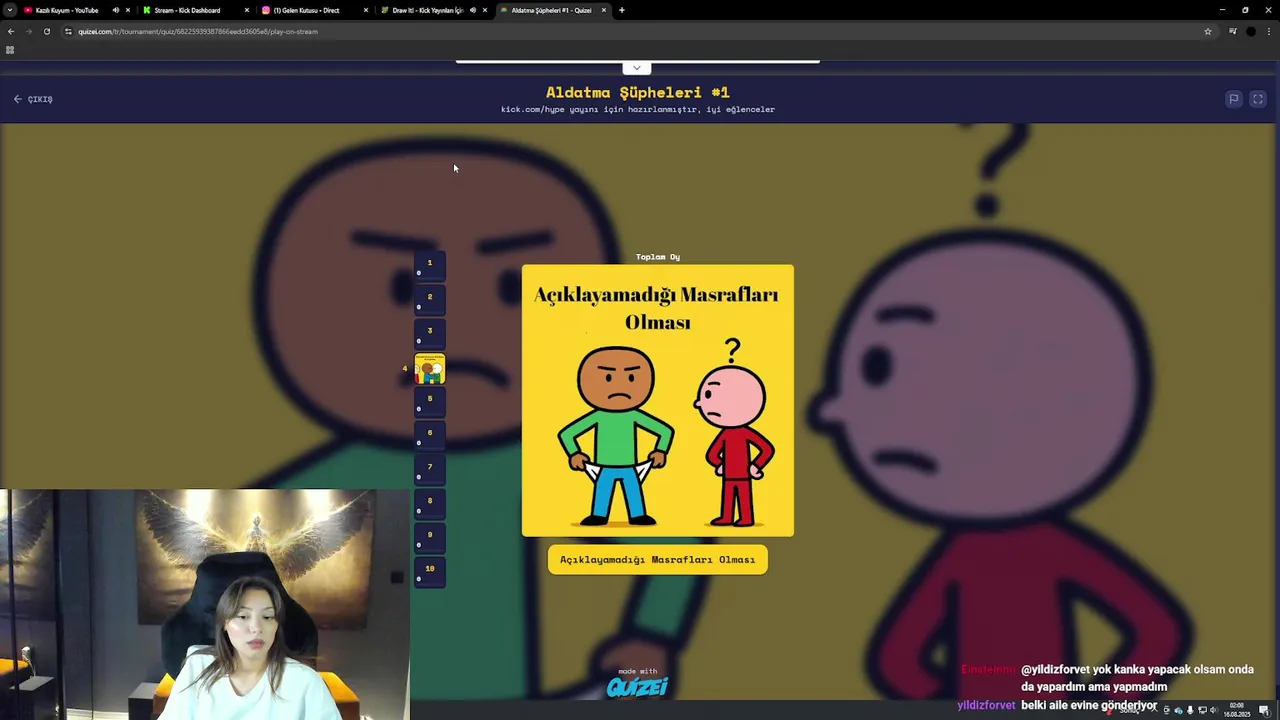Viewport: 1280px width, 720px height.
Task: Select rank slot 5 in the list
Action: [430, 402]
